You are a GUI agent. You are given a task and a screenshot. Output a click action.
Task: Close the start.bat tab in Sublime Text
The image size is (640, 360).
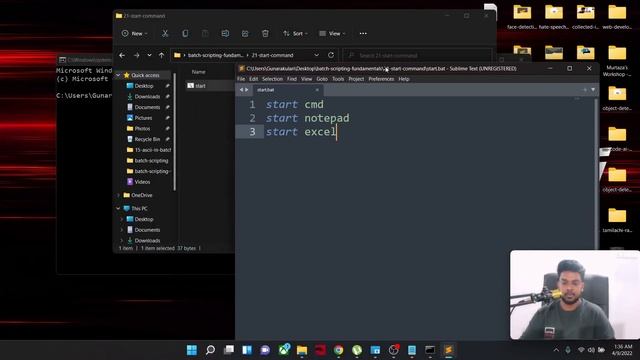click(317, 90)
